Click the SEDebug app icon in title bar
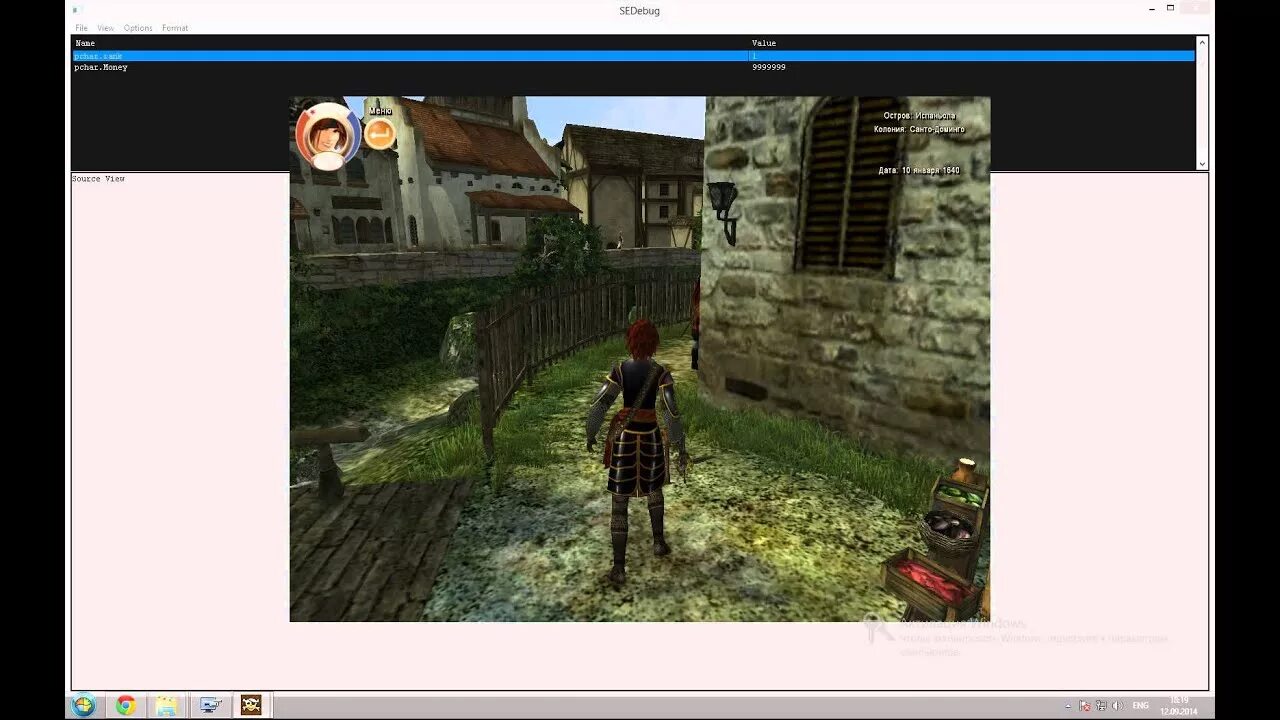This screenshot has width=1280, height=720. (76, 10)
